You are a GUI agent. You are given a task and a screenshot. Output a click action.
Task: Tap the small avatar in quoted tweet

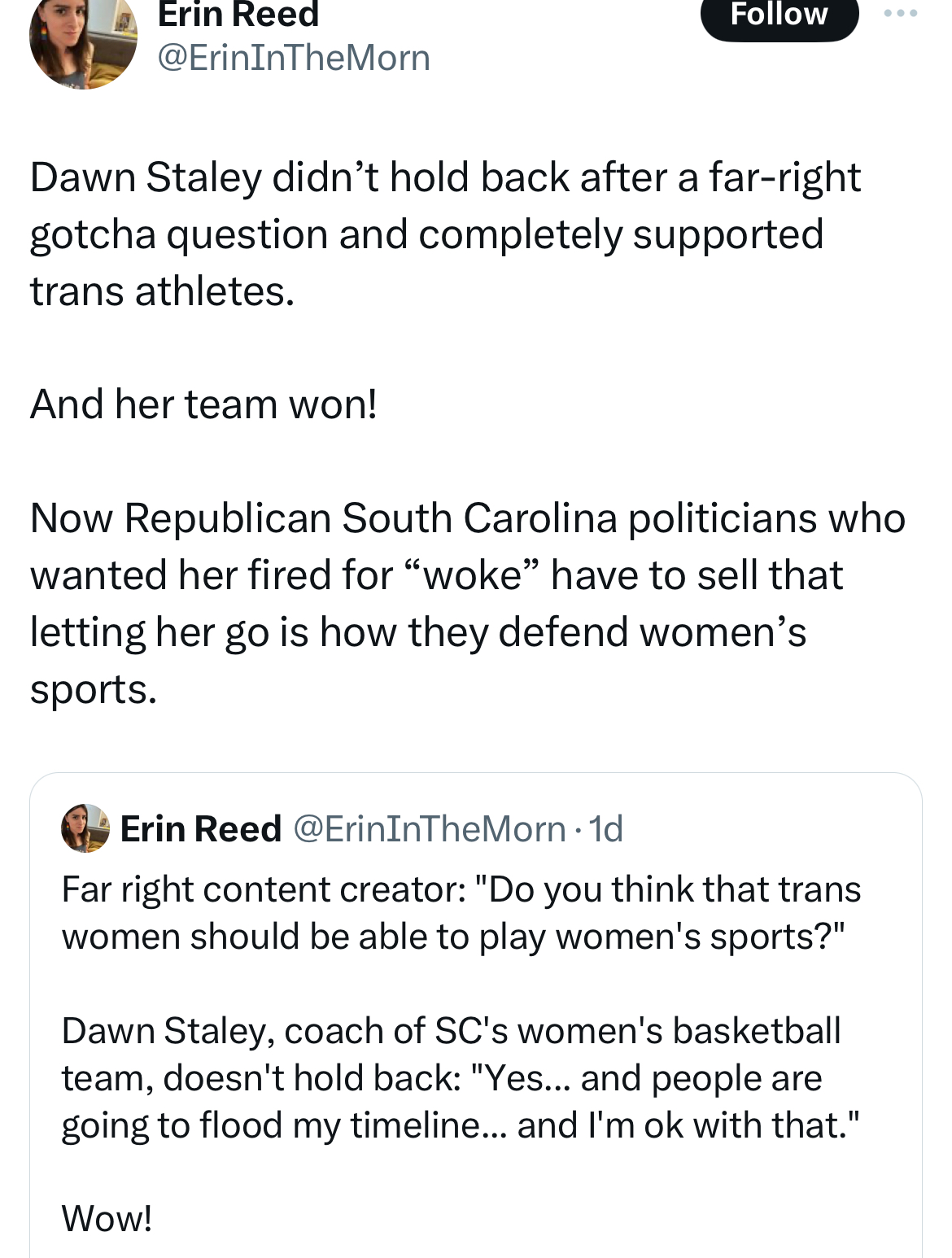coord(85,828)
